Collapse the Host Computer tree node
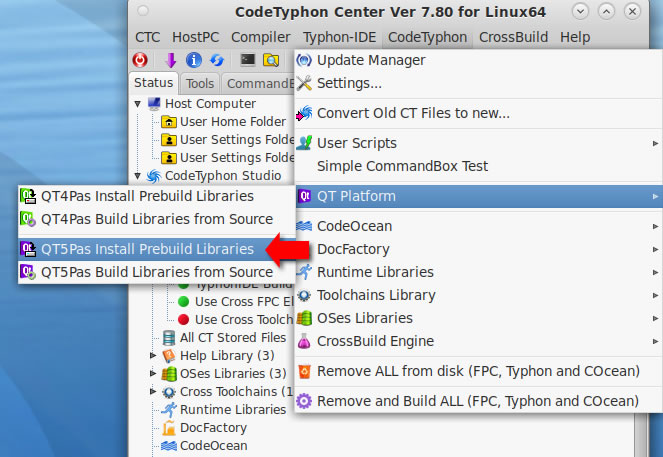The width and height of the screenshot is (663, 457). [137, 104]
